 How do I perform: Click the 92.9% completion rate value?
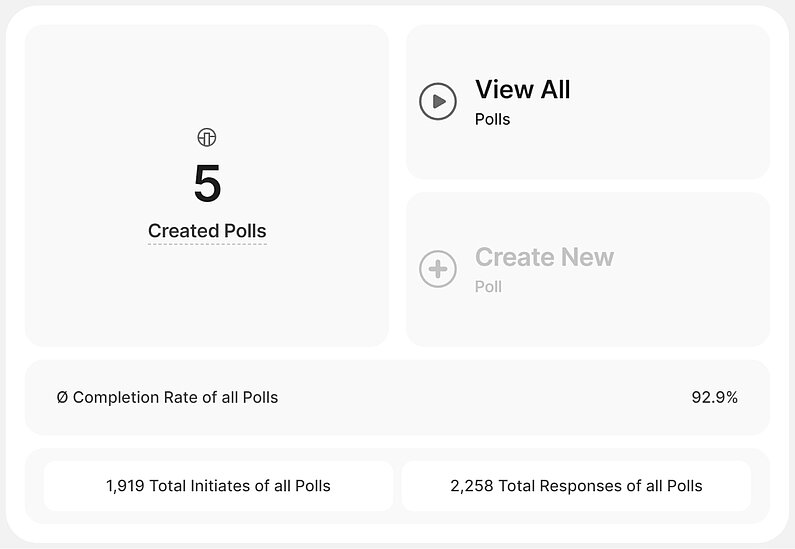714,397
